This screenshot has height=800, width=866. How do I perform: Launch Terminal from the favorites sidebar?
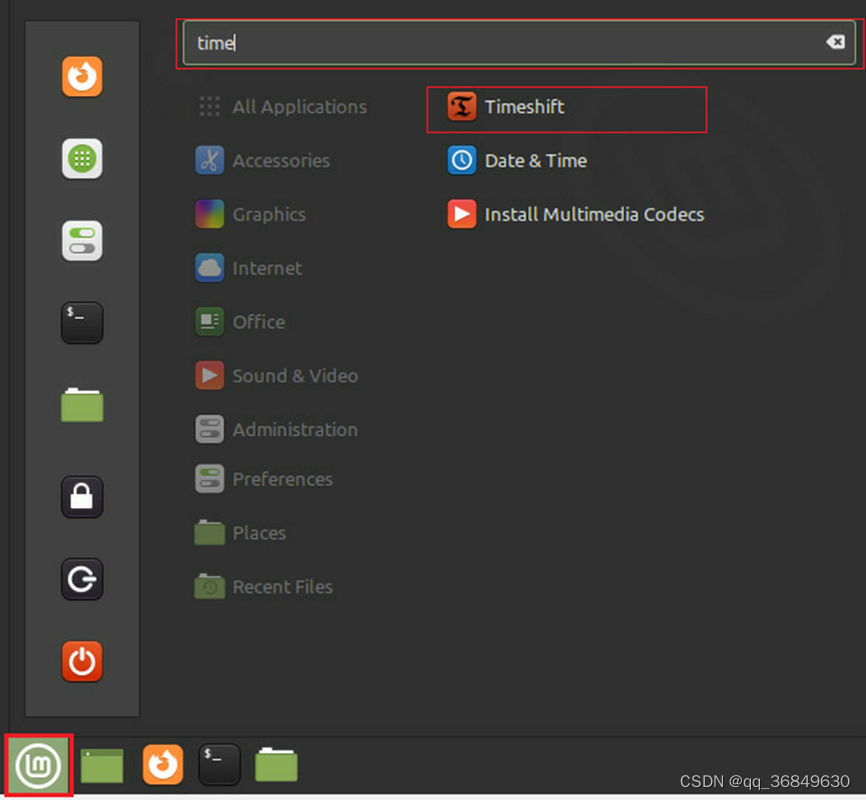click(x=82, y=323)
